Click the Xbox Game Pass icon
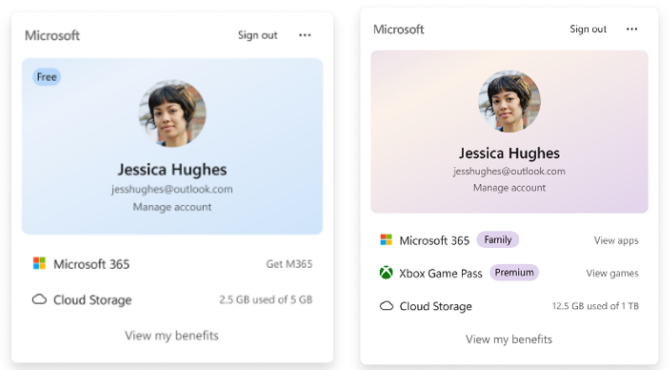671x370 pixels. (x=386, y=272)
